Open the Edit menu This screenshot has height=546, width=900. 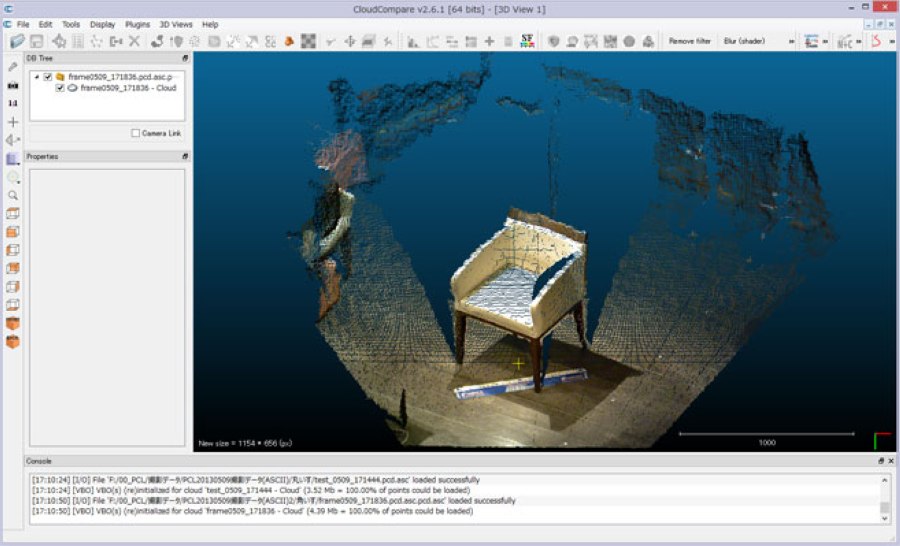click(45, 24)
